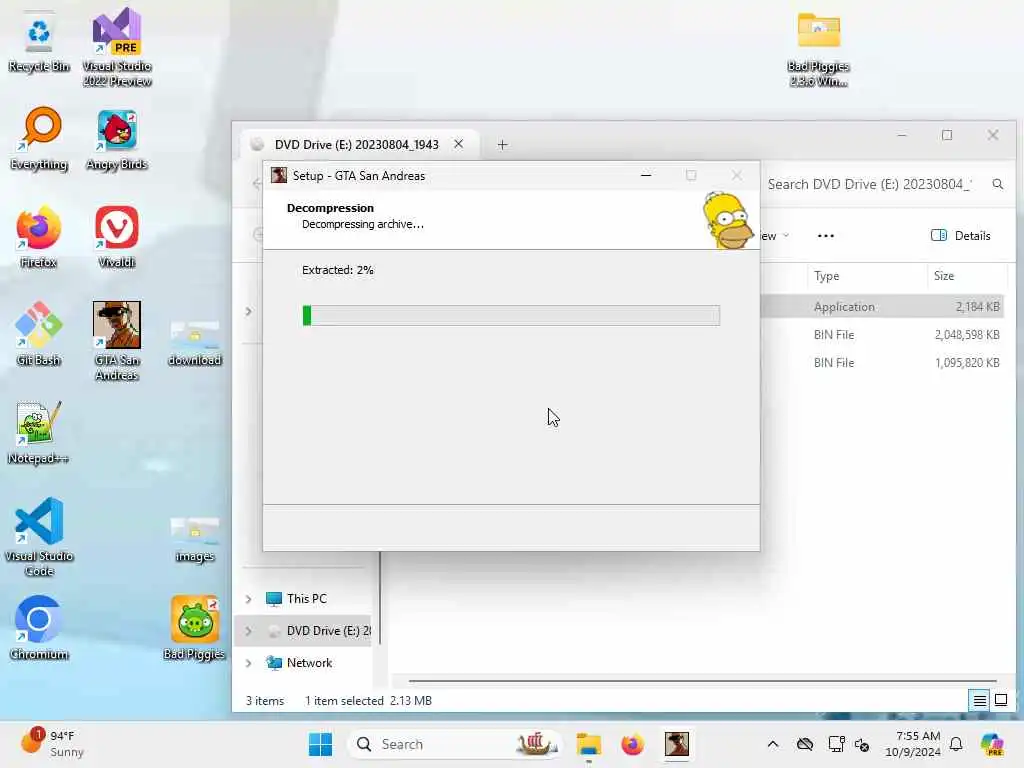Open Visual Studio Code shortcut
Viewport: 1024px width, 768px height.
pos(39,537)
